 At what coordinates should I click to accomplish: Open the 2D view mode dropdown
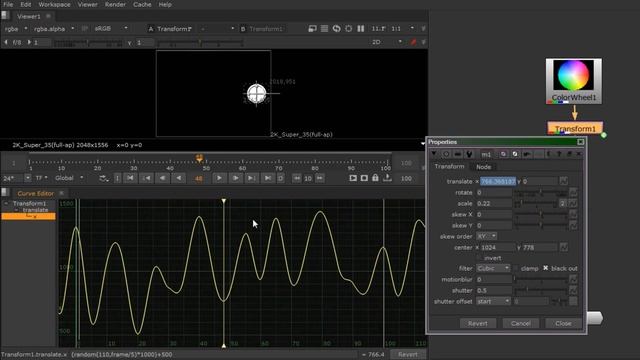point(386,42)
